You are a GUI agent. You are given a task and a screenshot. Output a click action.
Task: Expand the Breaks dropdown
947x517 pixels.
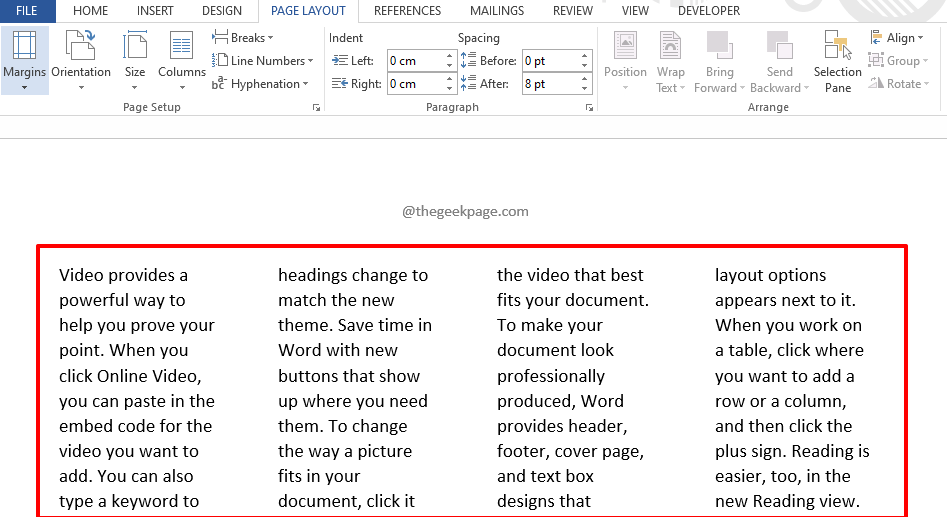click(x=243, y=38)
